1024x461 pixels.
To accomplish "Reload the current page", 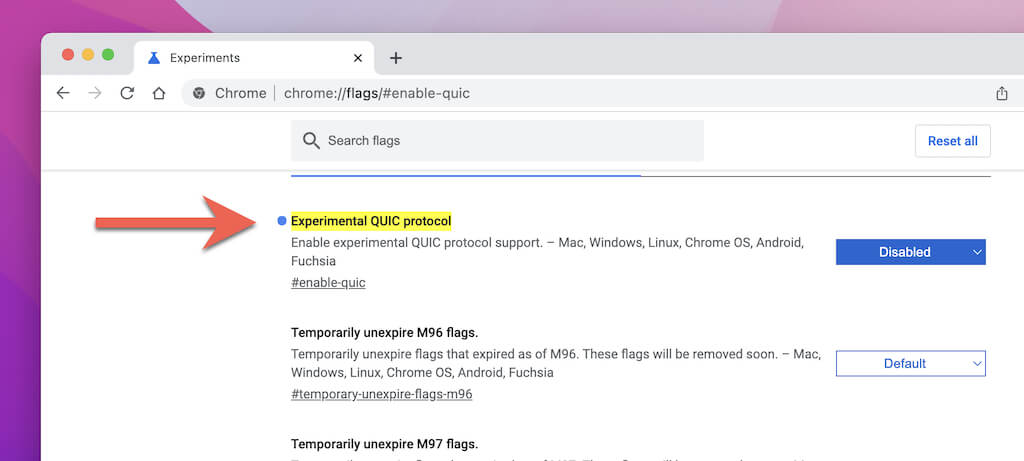I will pyautogui.click(x=127, y=93).
